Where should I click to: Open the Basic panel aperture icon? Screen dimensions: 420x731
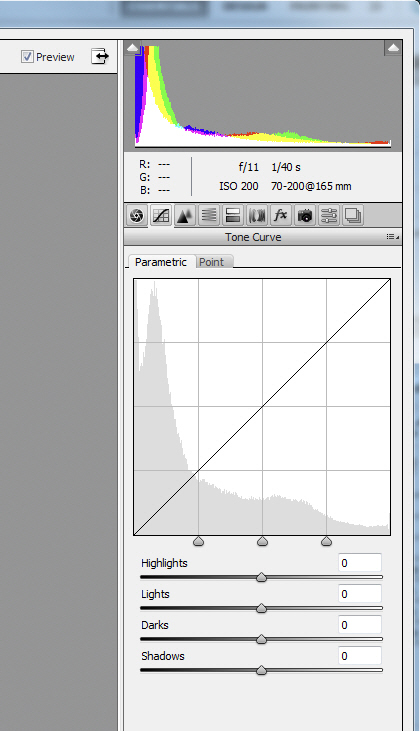tap(137, 215)
